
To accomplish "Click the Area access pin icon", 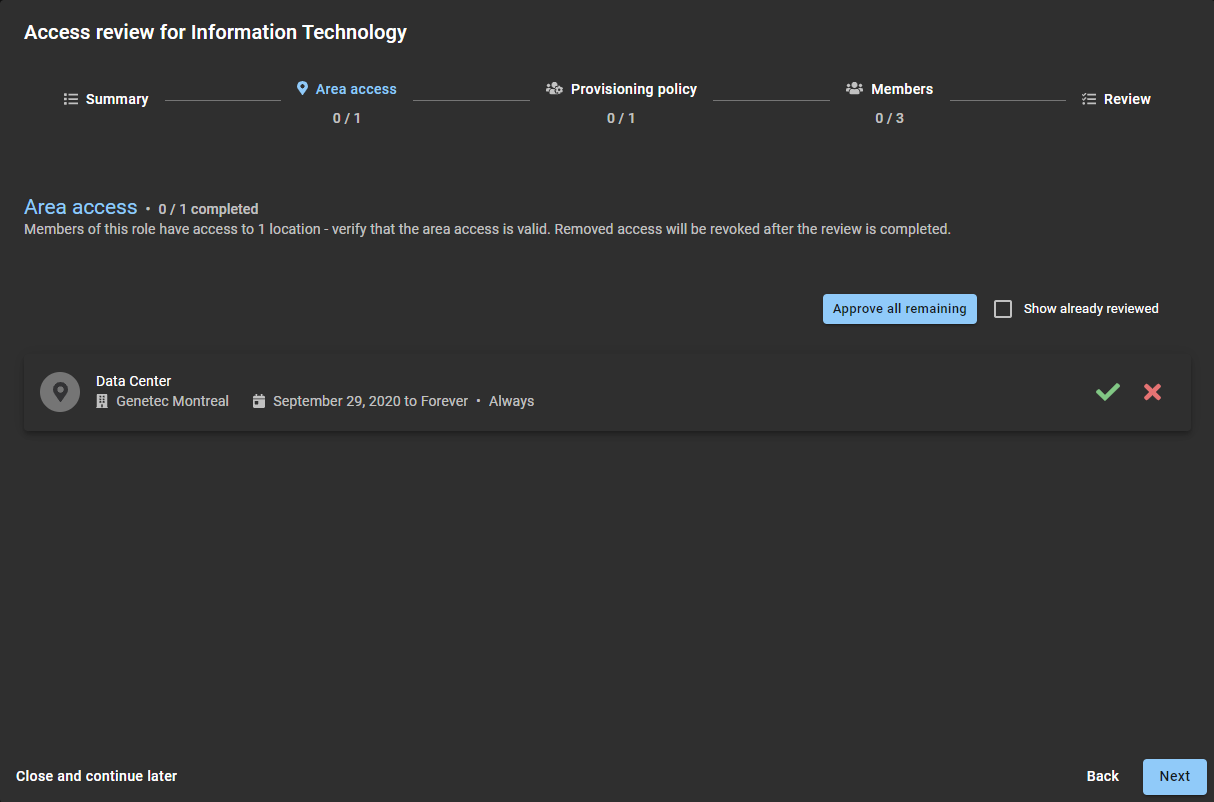I will (302, 89).
